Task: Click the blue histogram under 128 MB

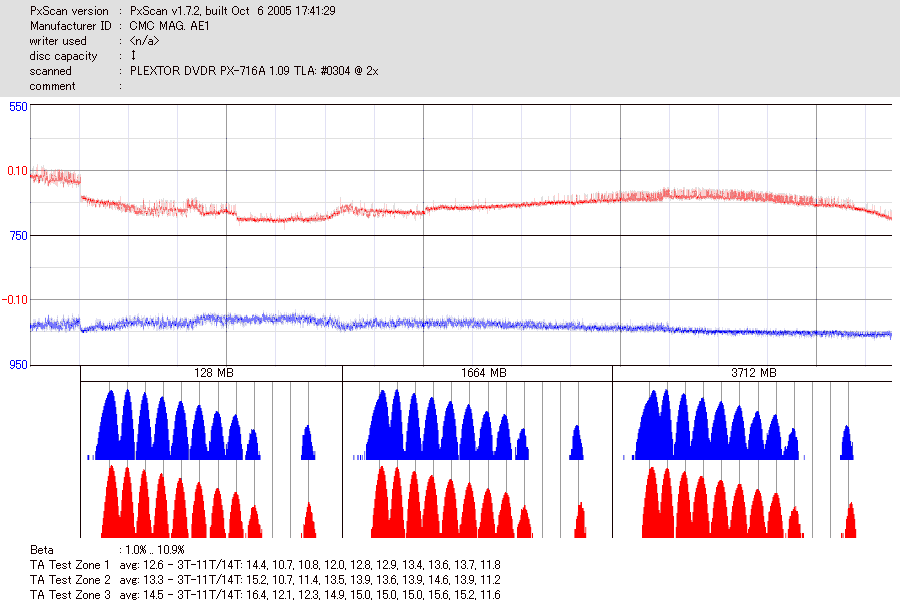Action: [201, 425]
